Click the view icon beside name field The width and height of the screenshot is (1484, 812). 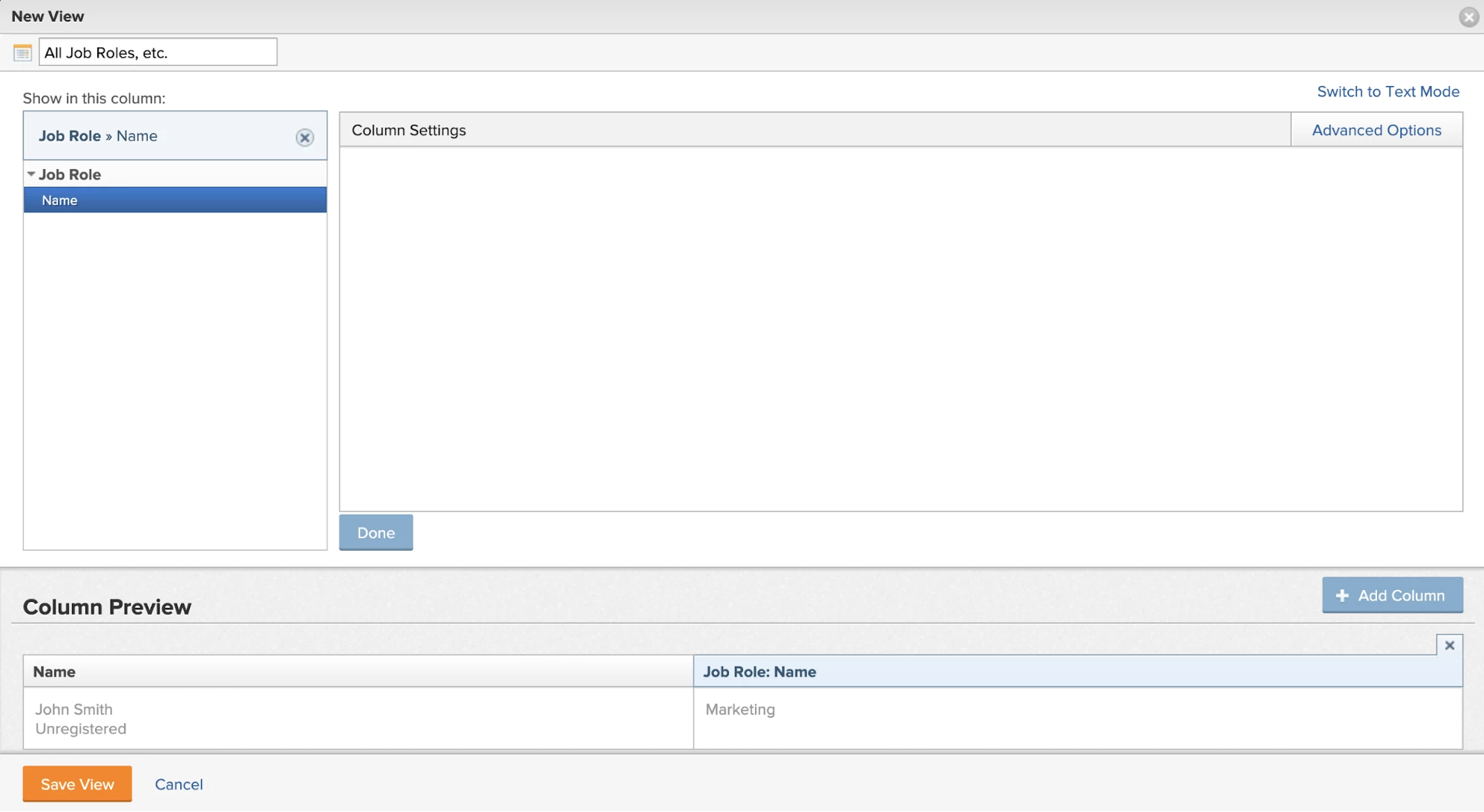click(x=23, y=53)
